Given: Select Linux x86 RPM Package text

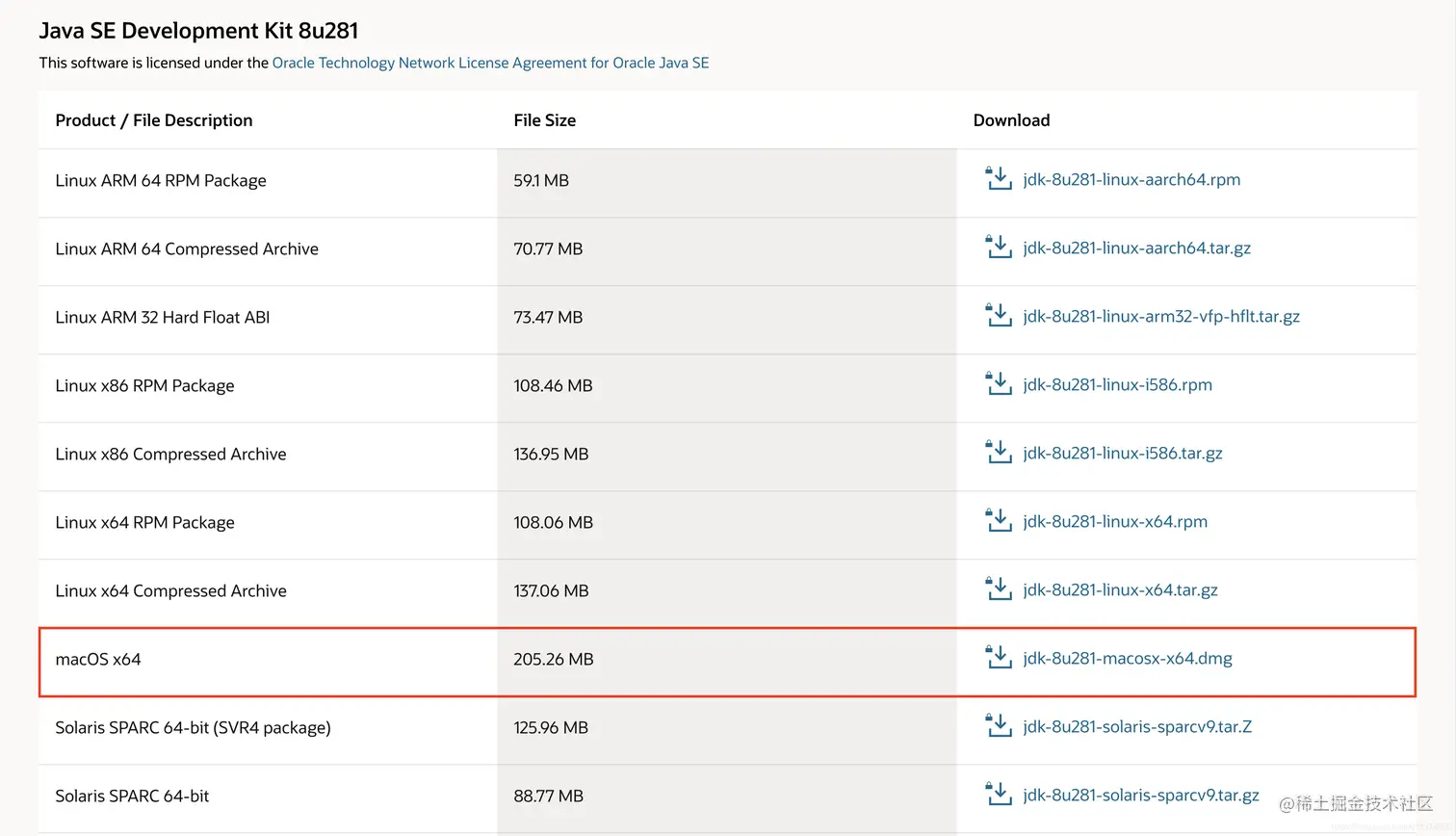Looking at the screenshot, I should 144,385.
